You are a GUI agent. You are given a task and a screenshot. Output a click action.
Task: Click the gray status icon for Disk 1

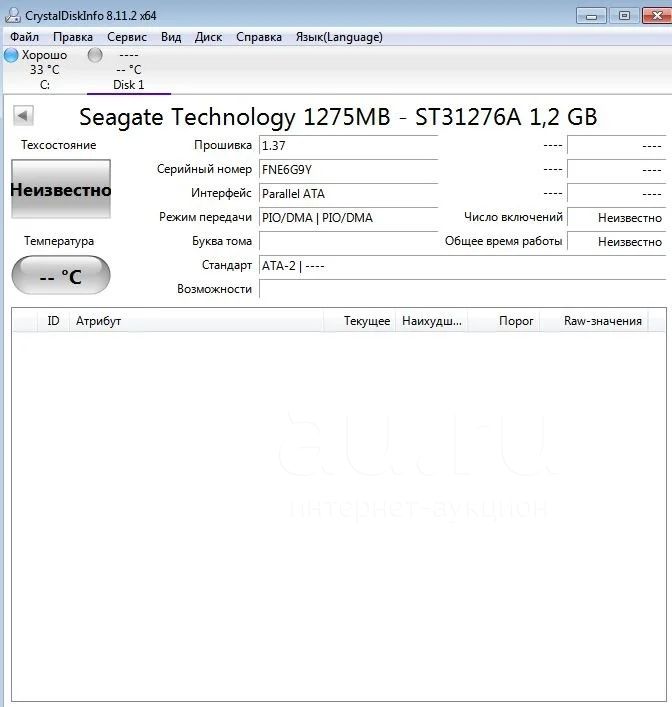click(x=95, y=55)
